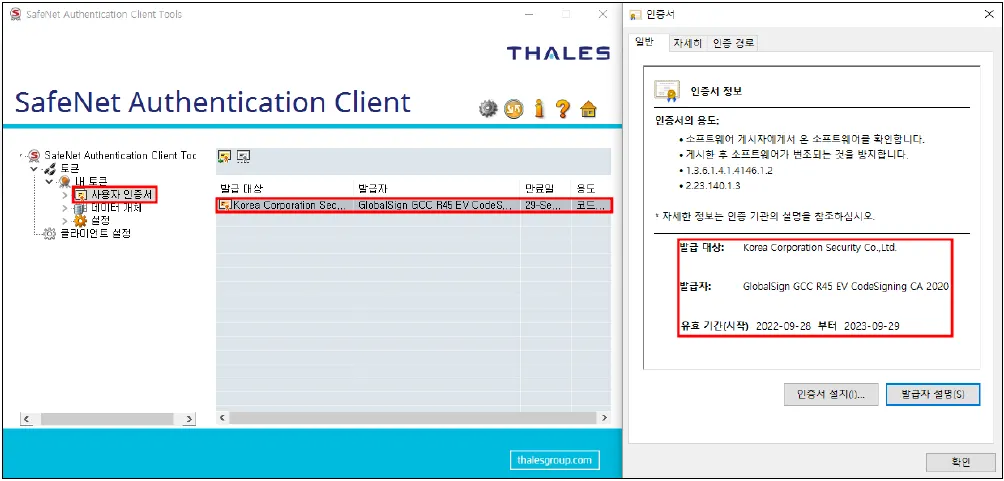This screenshot has width=1004, height=481.
Task: Click the import certificate toolbar icon
Action: click(224, 156)
